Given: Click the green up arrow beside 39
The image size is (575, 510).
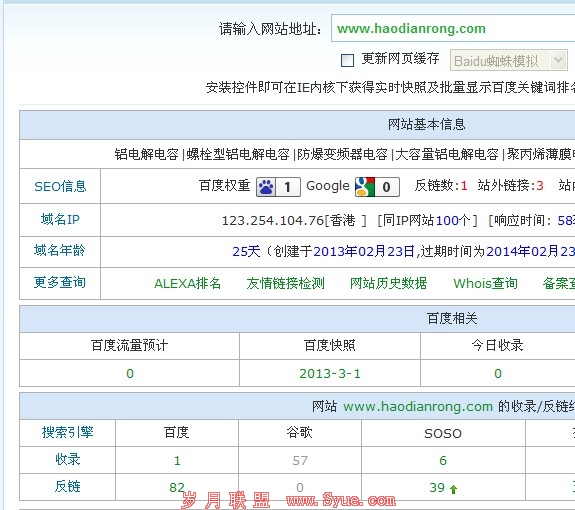Looking at the screenshot, I should [x=453, y=489].
